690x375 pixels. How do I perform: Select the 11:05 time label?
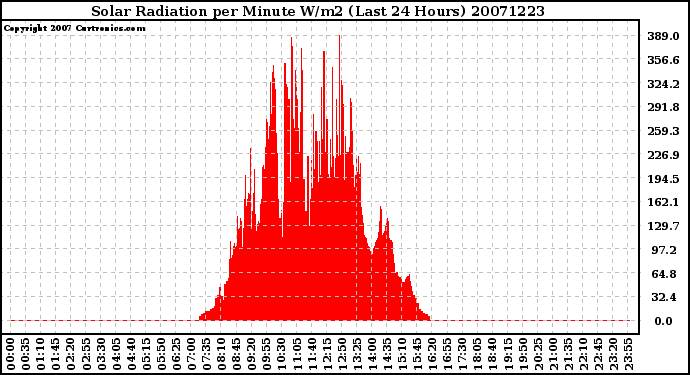point(297,354)
